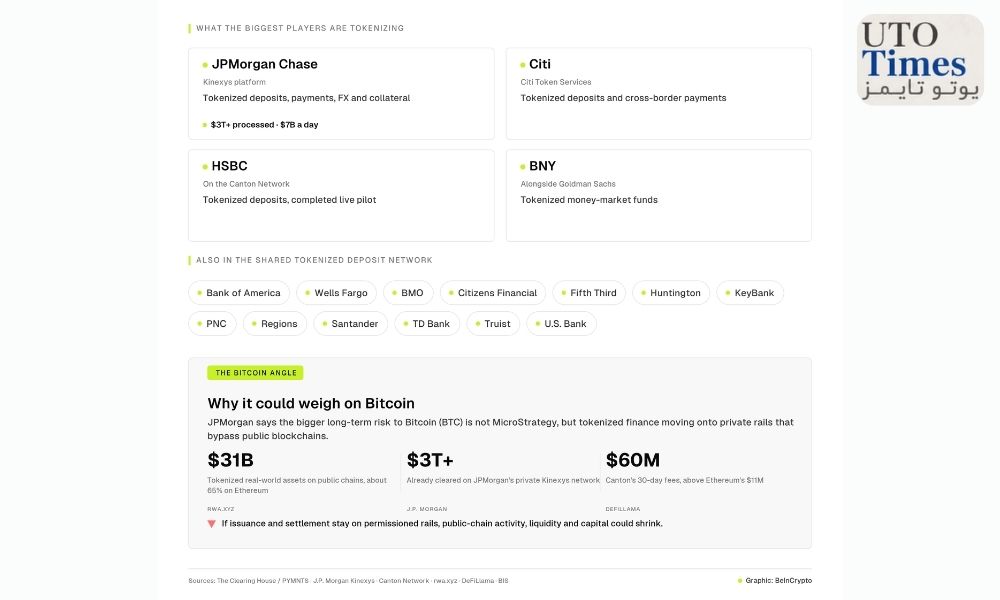Click the RWA.XYZ source label

coord(221,509)
